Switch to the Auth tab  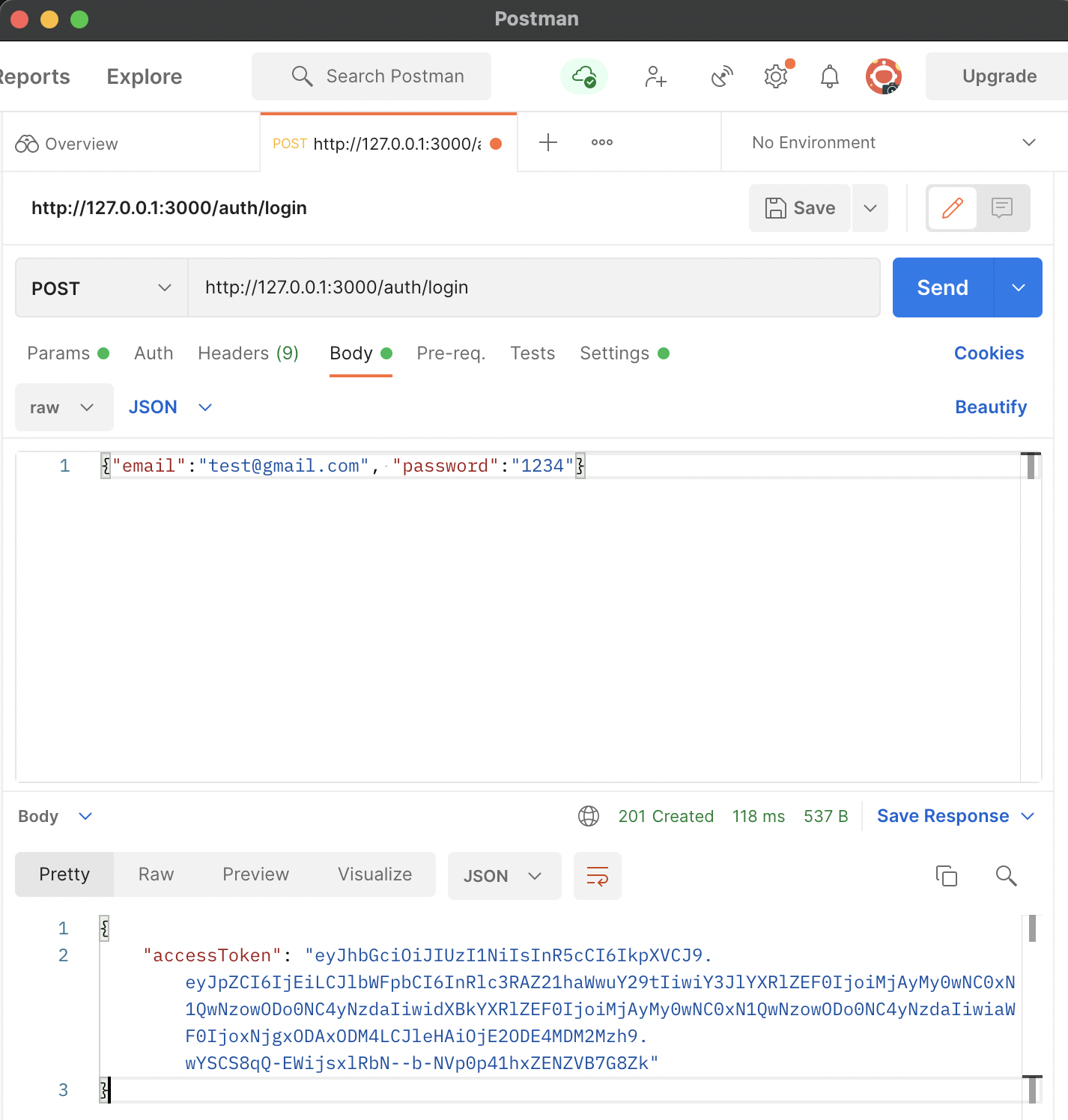tap(154, 353)
